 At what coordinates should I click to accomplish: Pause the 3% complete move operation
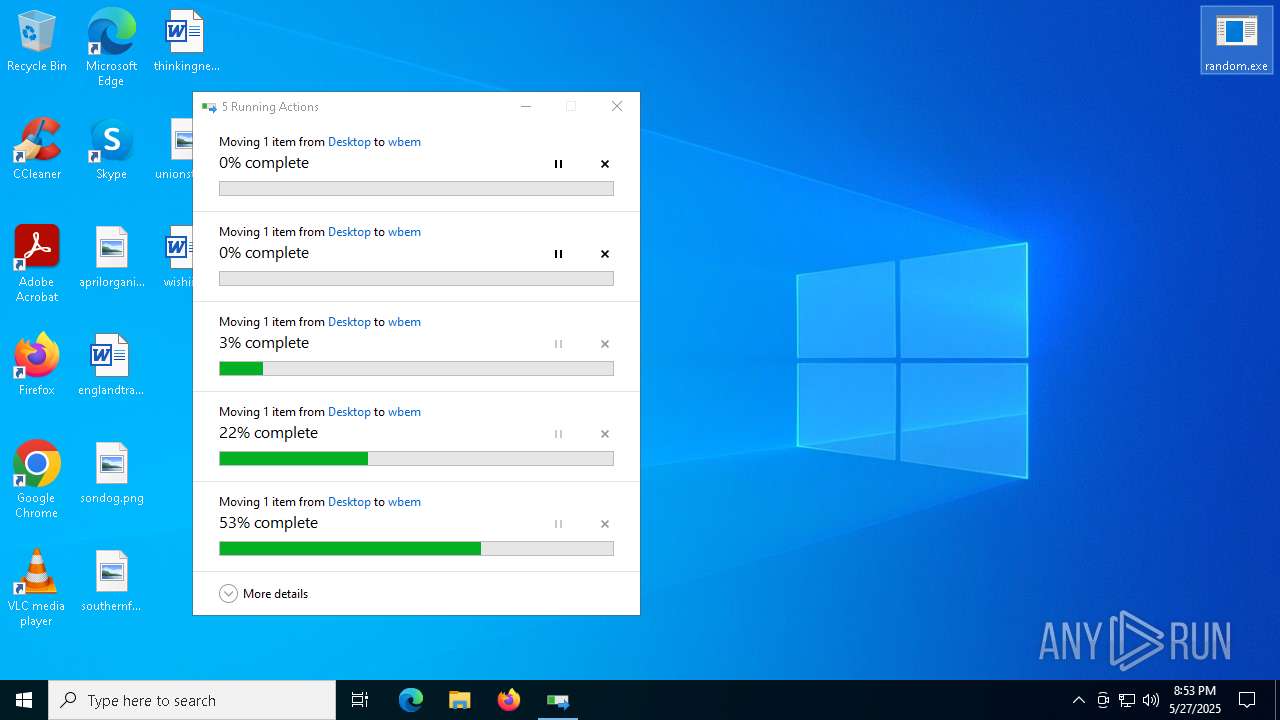click(x=558, y=344)
